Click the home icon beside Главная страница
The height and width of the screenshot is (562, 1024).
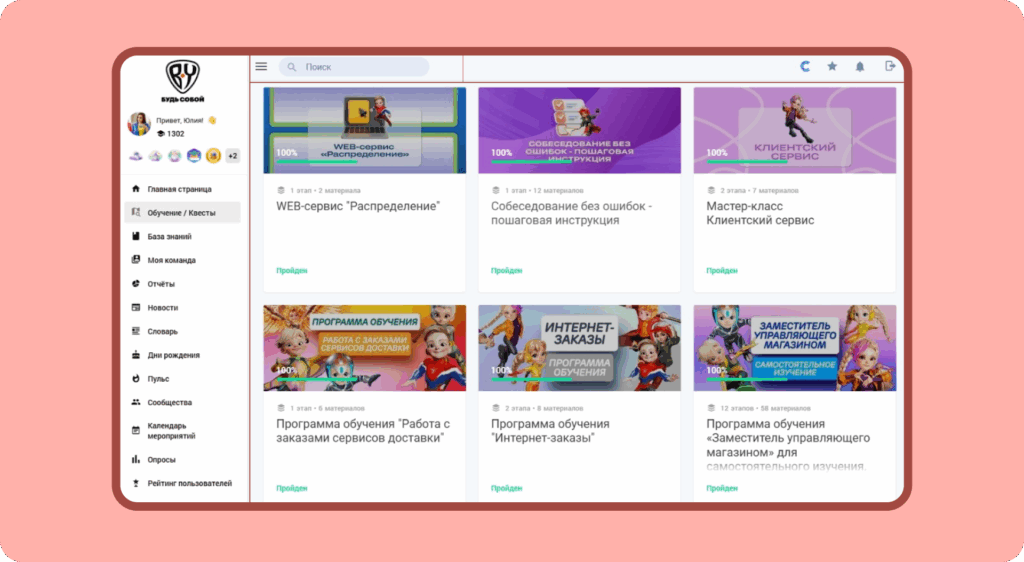pos(136,189)
